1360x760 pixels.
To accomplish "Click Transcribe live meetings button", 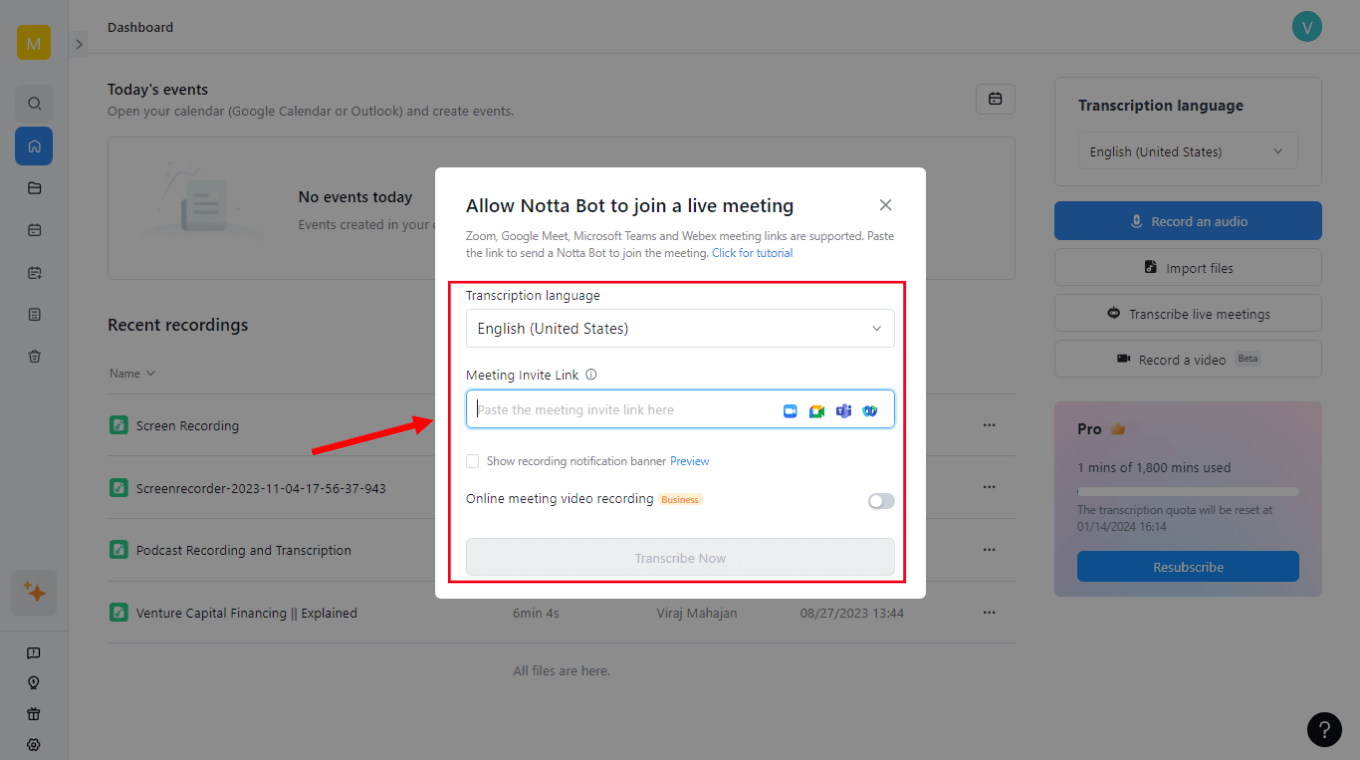I will 1188,314.
